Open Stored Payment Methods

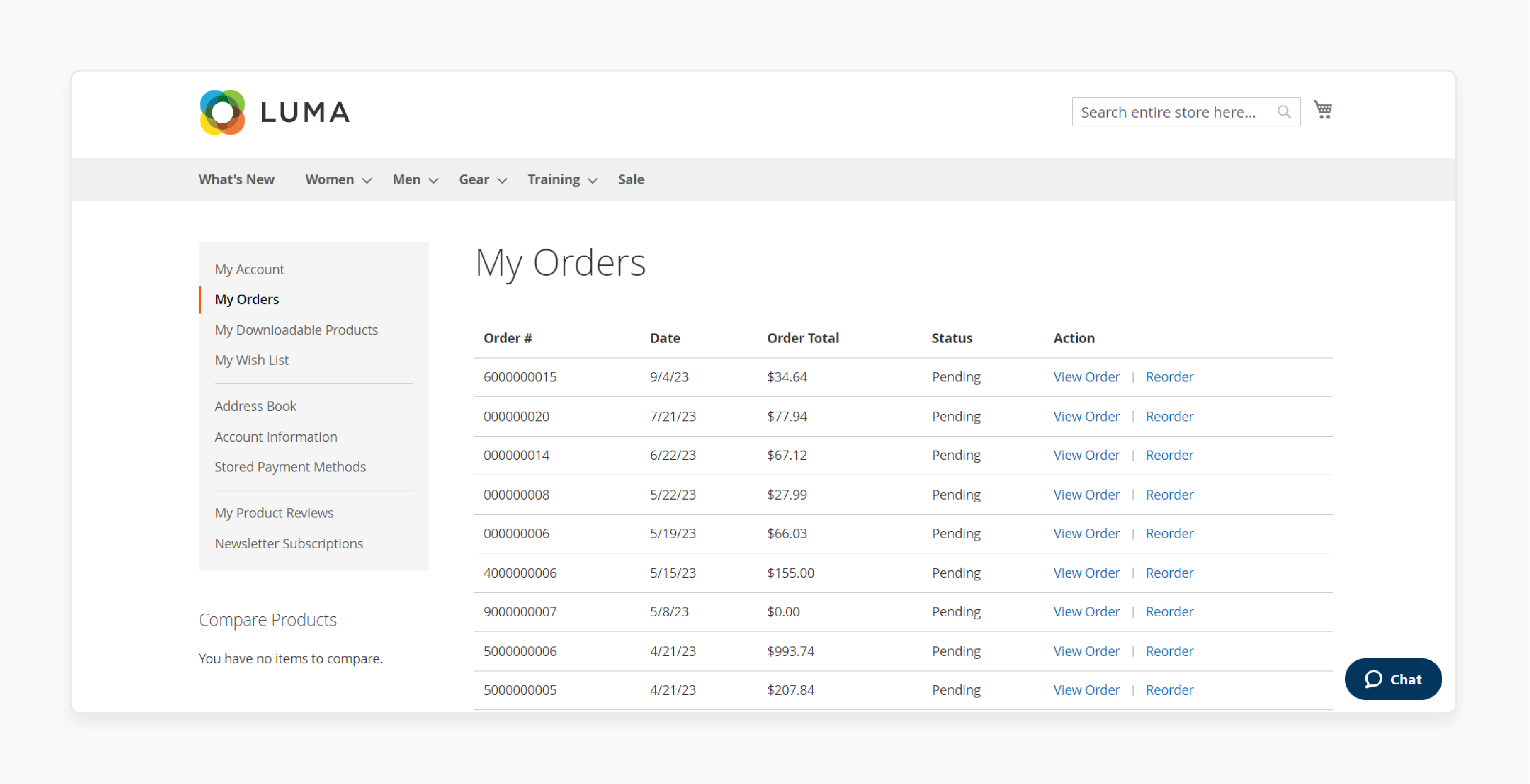click(291, 467)
